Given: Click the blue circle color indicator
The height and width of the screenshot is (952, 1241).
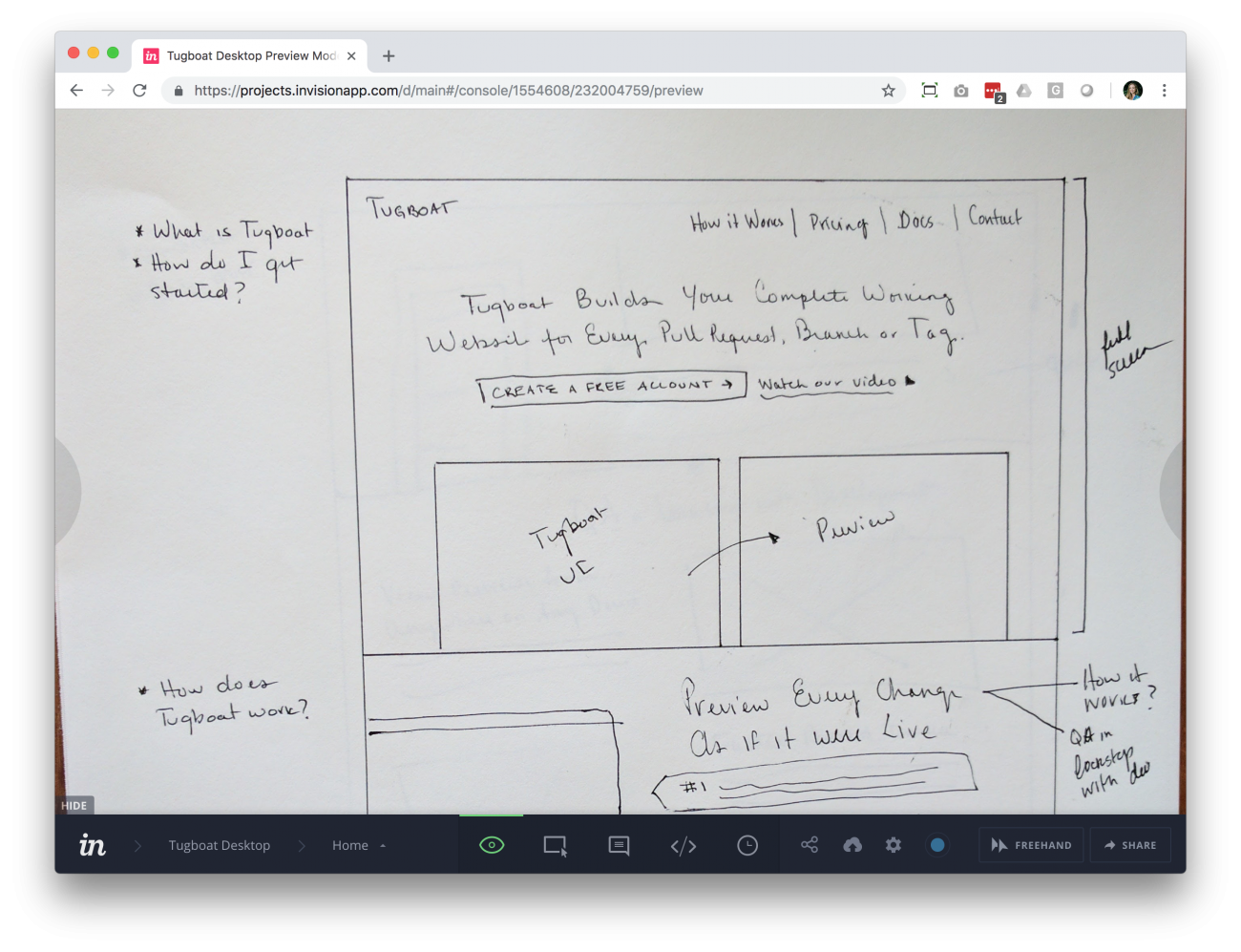Looking at the screenshot, I should 937,845.
